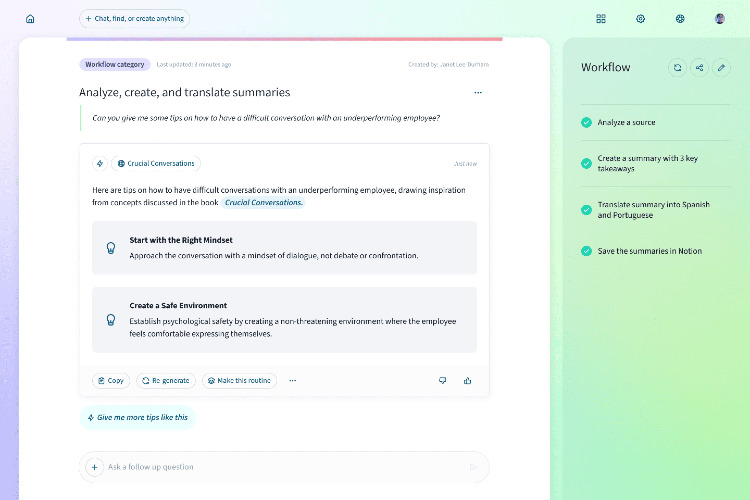750x500 pixels.
Task: Regenerate the response
Action: click(x=166, y=380)
